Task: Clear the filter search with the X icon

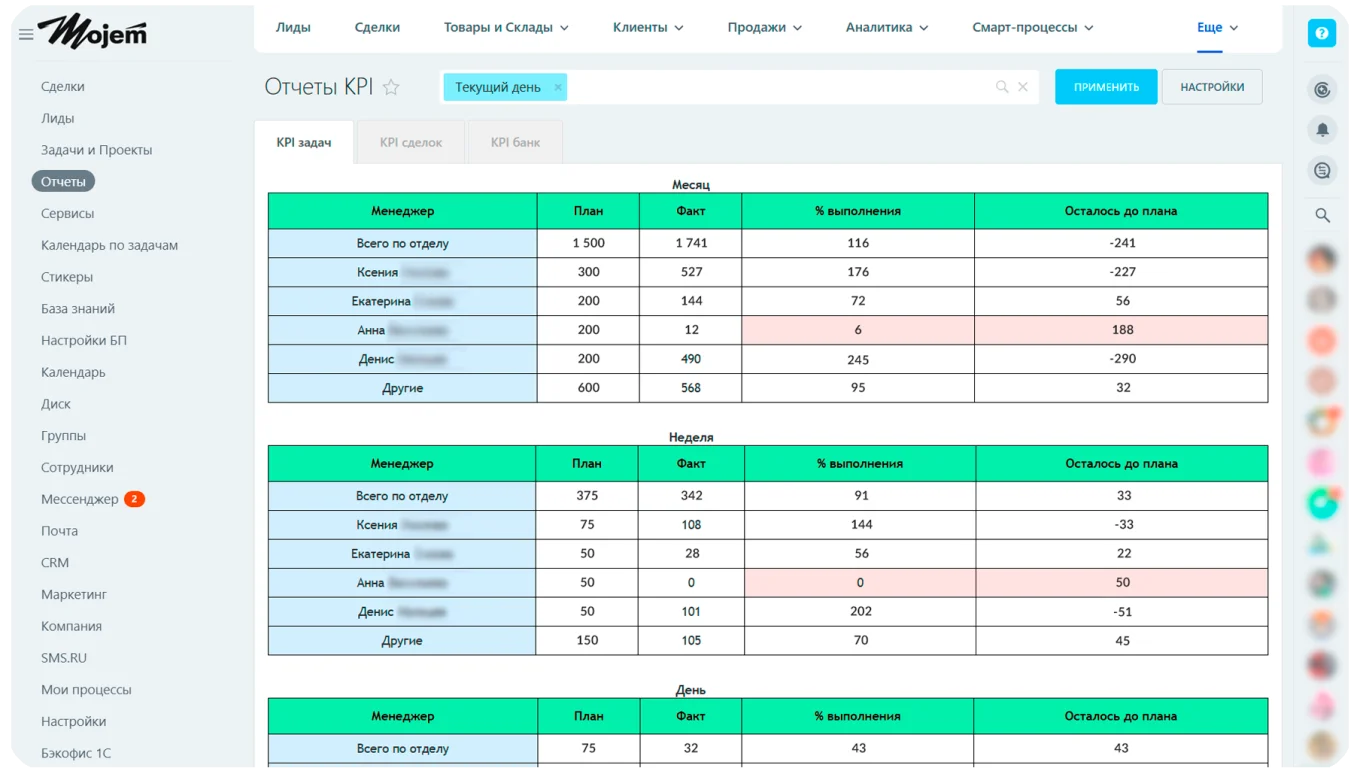Action: tap(1023, 86)
